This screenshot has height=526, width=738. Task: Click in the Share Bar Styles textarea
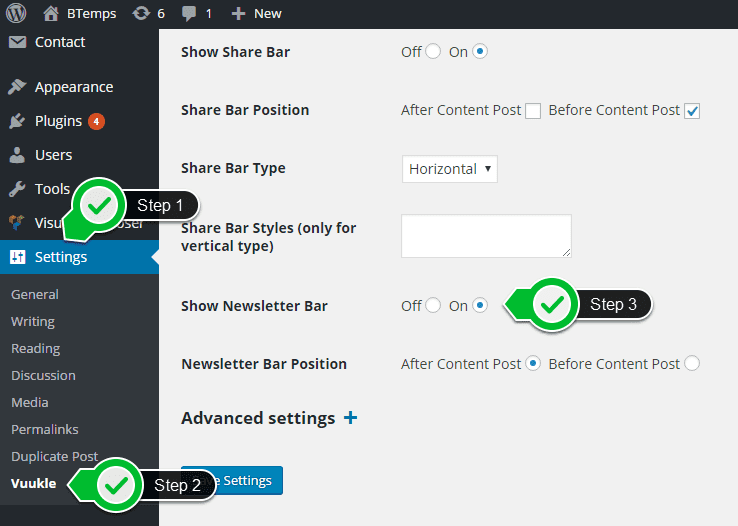(486, 236)
